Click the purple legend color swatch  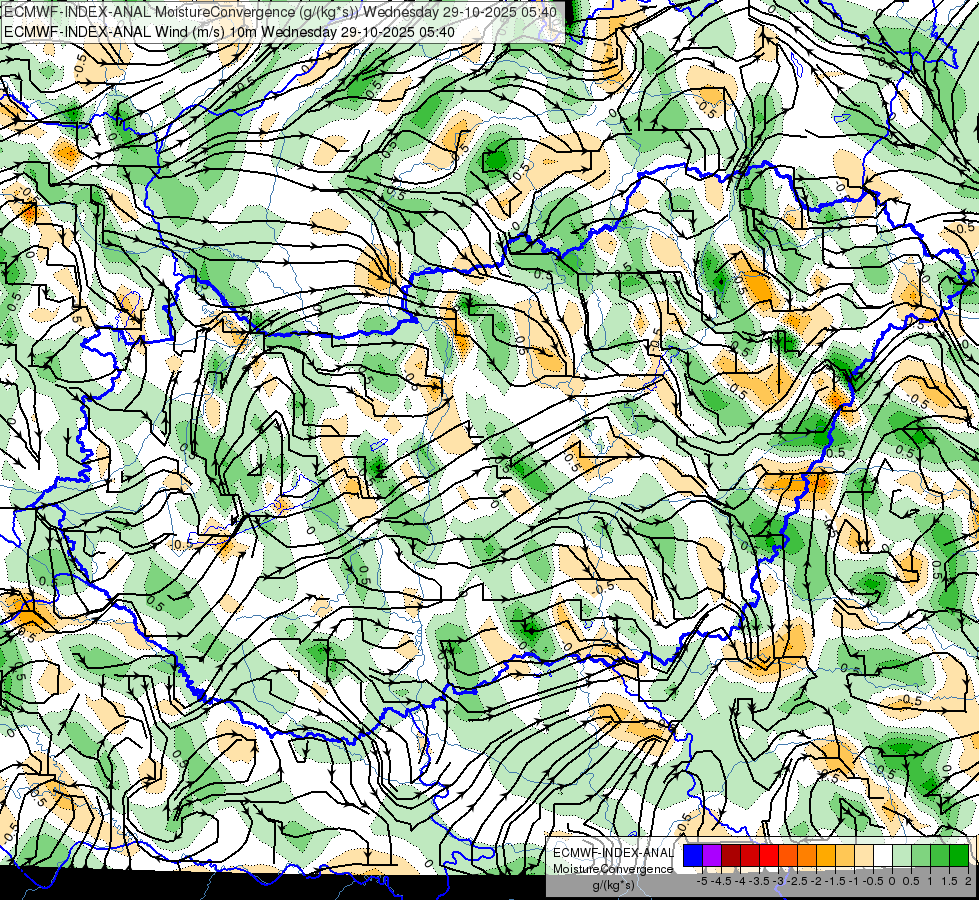coord(712,855)
